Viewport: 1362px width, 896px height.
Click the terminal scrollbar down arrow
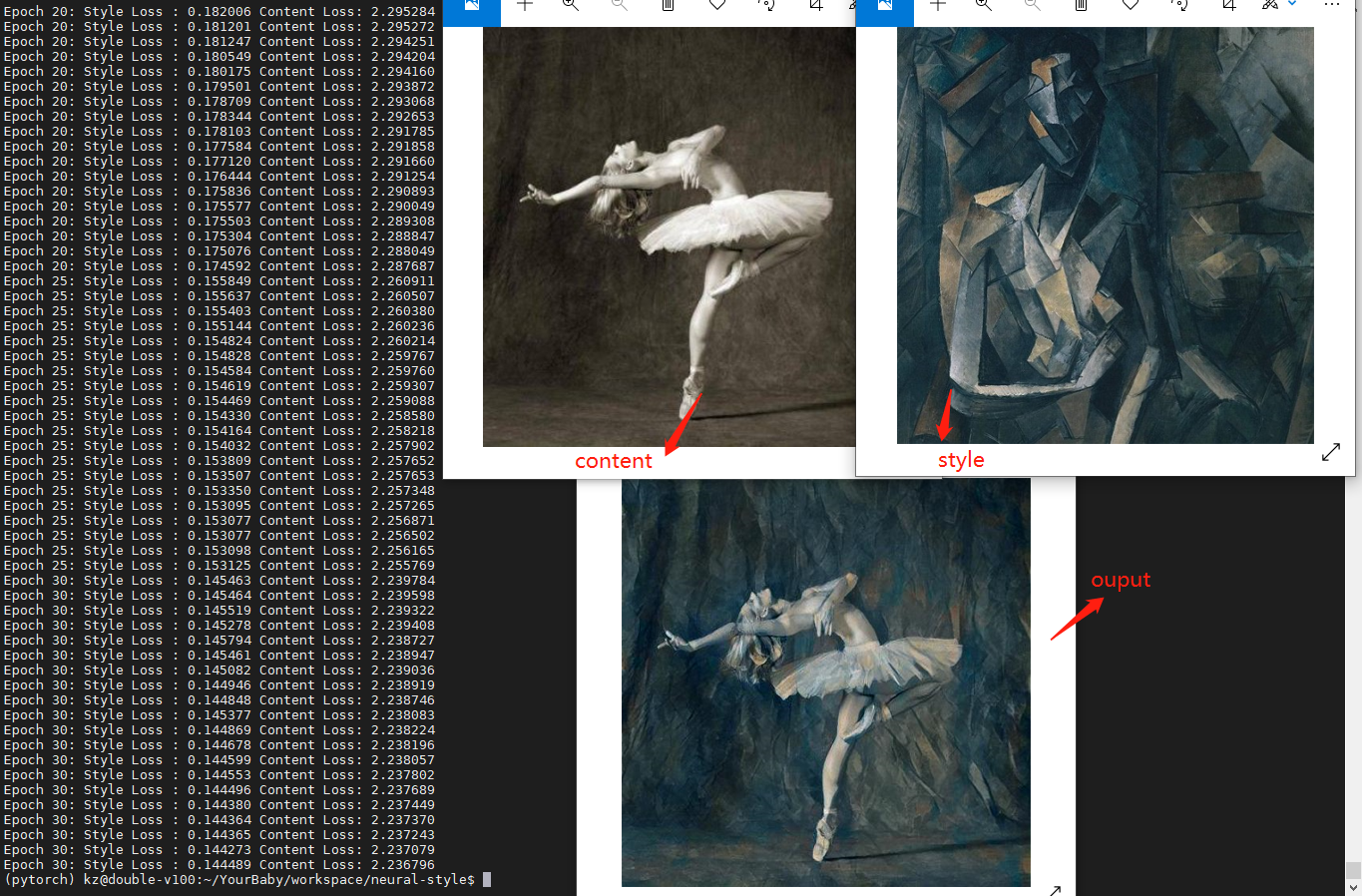pos(1353,887)
